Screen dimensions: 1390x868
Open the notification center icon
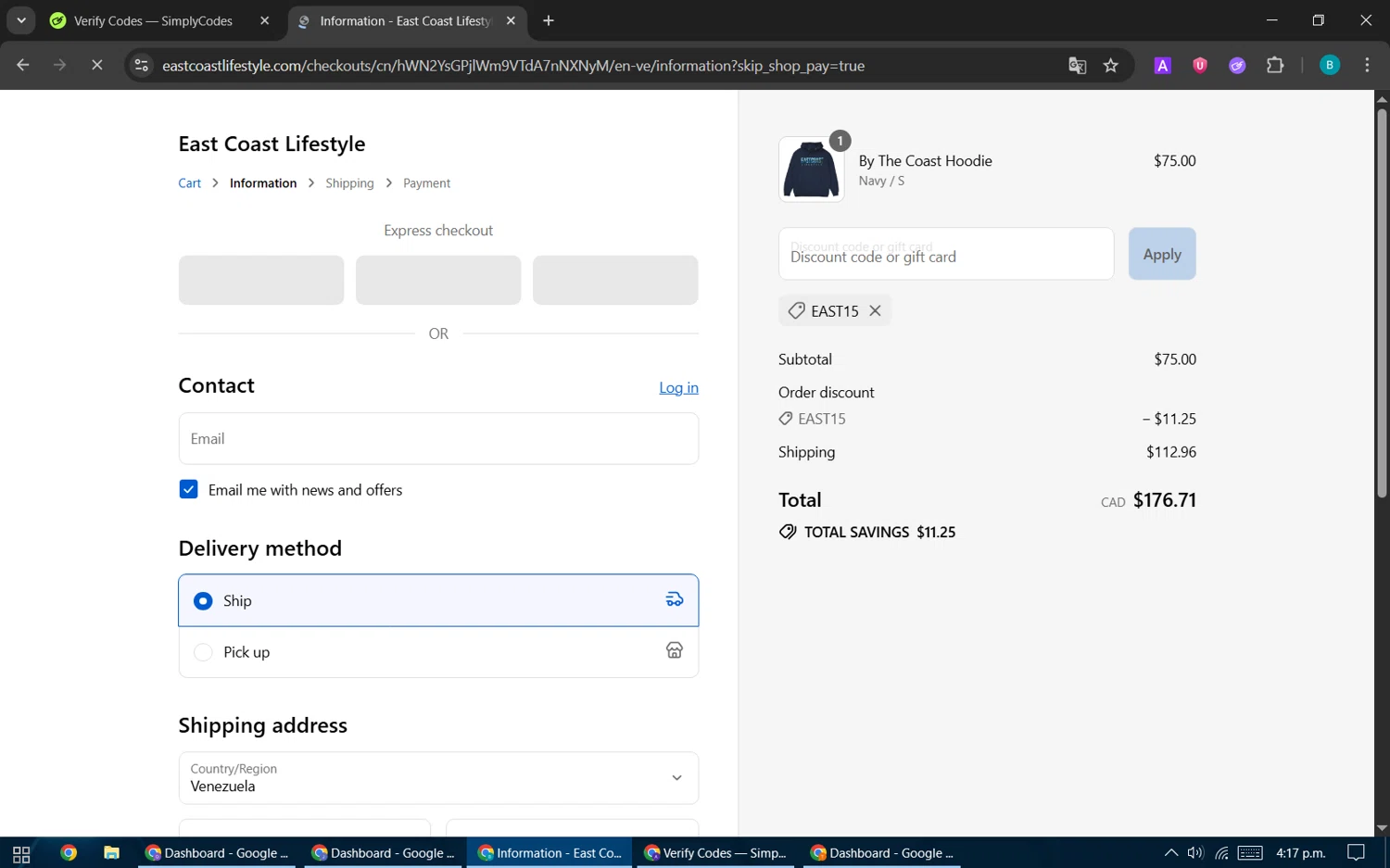1357,853
